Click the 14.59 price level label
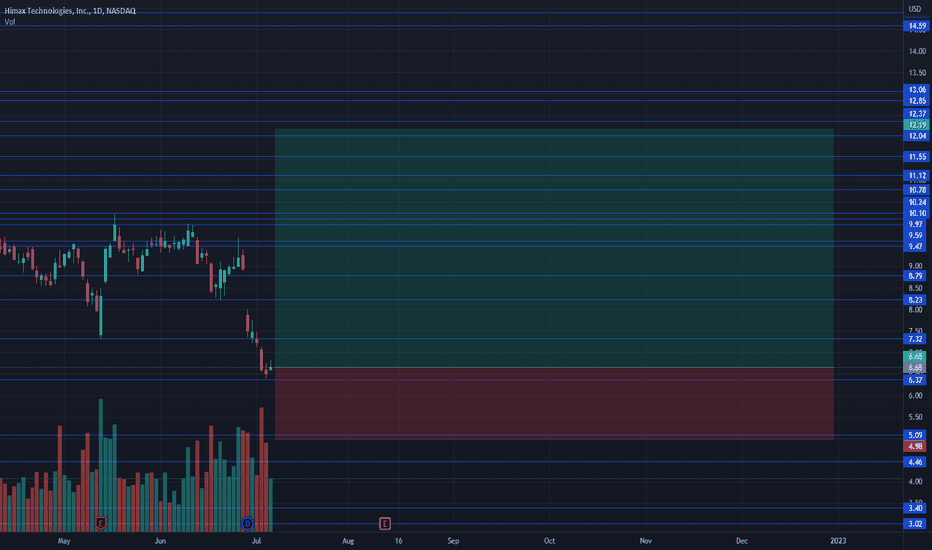 tap(917, 26)
